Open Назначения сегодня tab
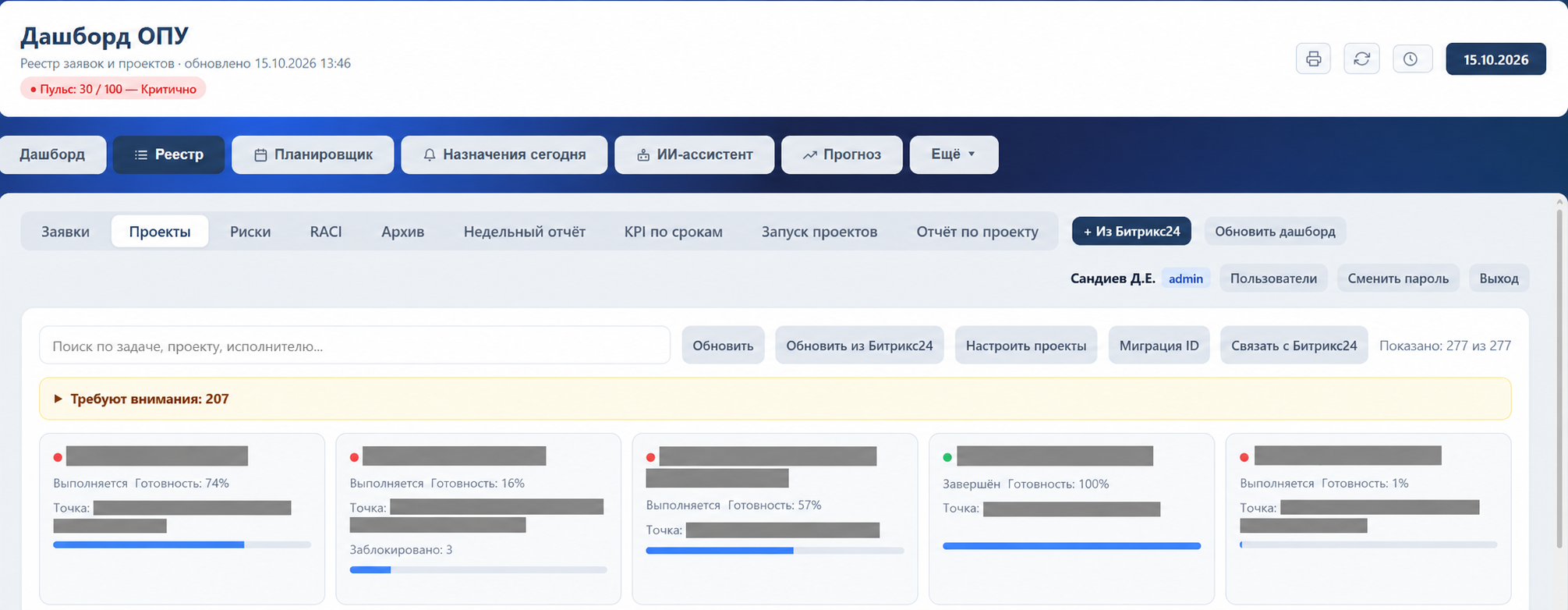The height and width of the screenshot is (610, 1568). (504, 154)
